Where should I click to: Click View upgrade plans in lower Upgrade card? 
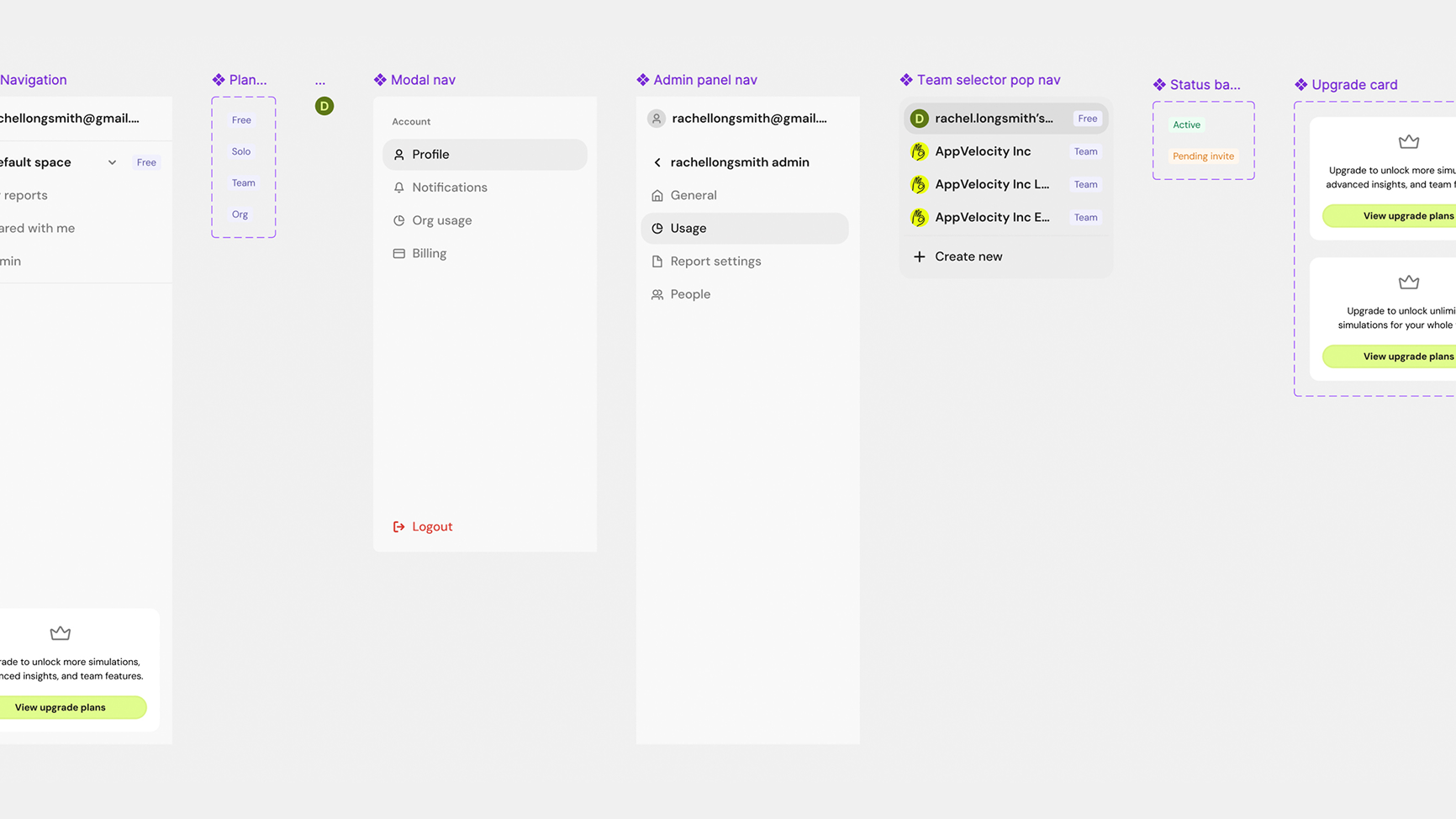[1390, 357]
